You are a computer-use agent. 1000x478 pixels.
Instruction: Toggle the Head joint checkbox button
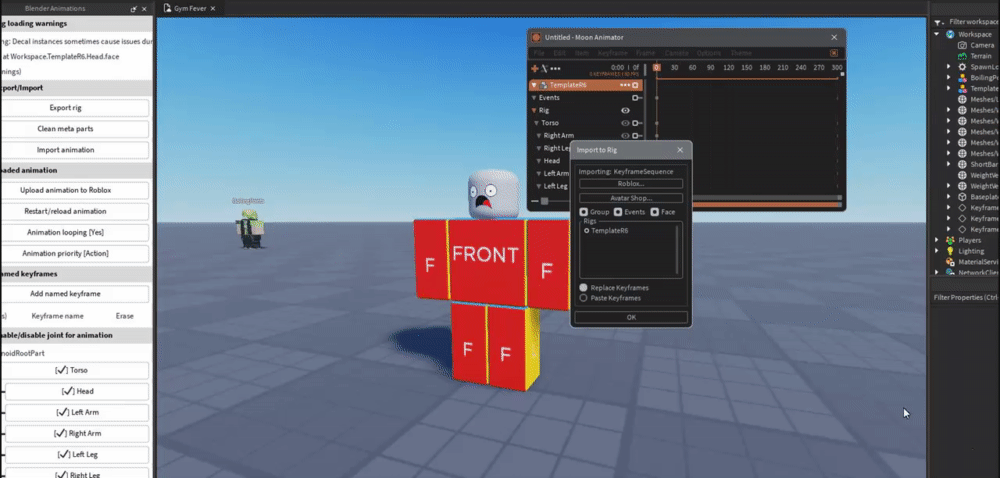pos(77,391)
